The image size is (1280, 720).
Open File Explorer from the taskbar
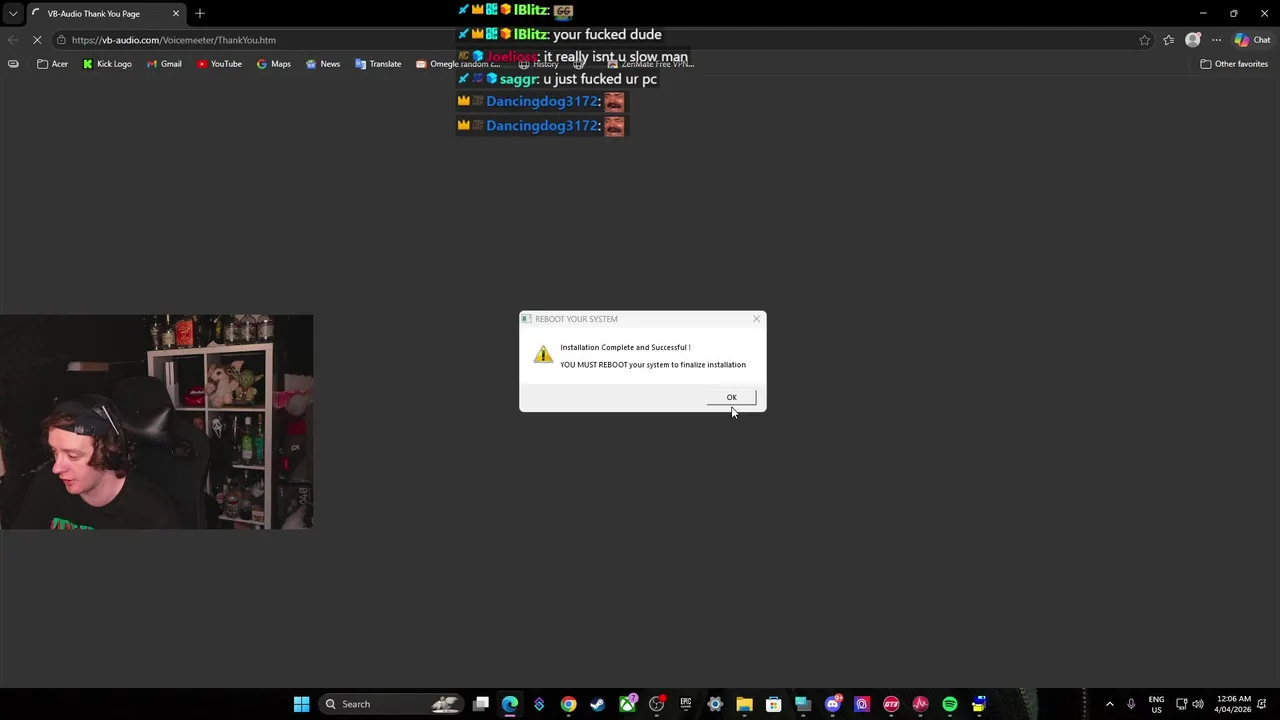(744, 704)
